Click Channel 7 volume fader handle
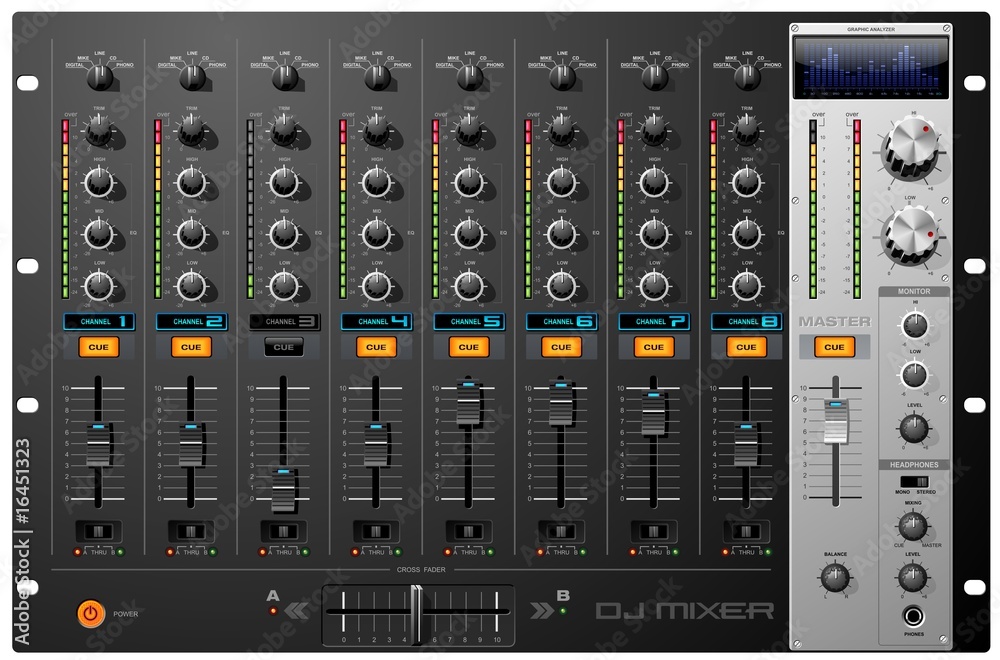The height and width of the screenshot is (660, 1000). tap(653, 414)
